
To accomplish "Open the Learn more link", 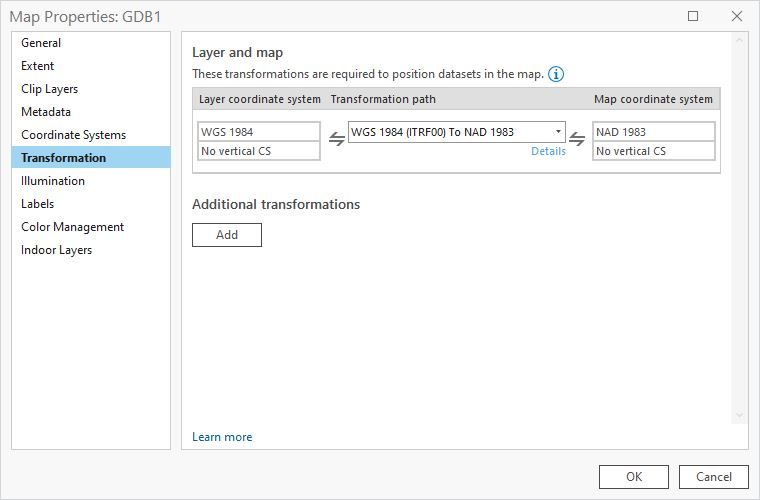I will 222,437.
